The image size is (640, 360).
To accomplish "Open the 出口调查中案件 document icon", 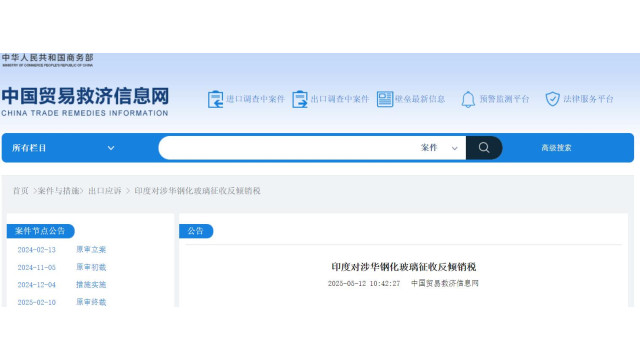I will [x=300, y=99].
